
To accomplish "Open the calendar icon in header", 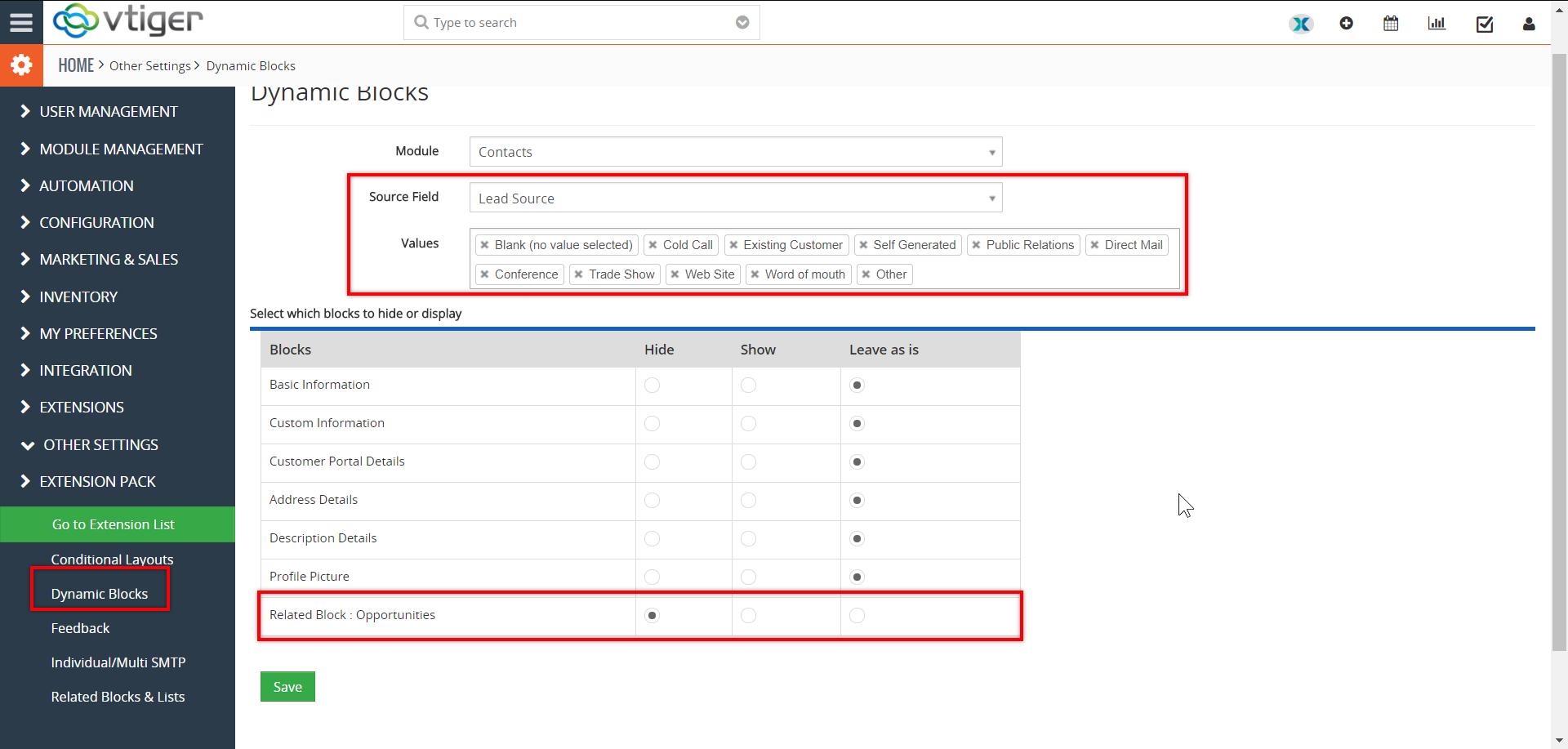I will (x=1391, y=24).
